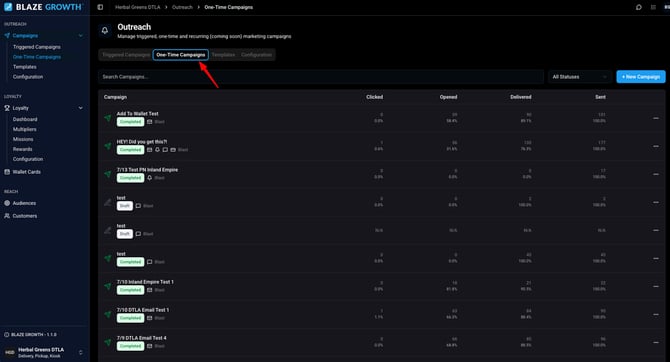Click SMS bubble icon in HEY! Did you get this?!
Image resolution: width=670 pixels, height=362 pixels.
coord(165,150)
